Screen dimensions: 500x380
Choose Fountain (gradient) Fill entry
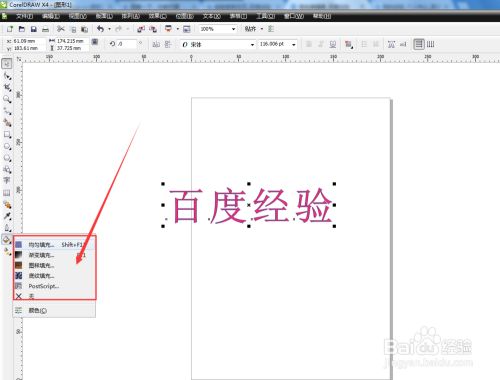pyautogui.click(x=54, y=255)
